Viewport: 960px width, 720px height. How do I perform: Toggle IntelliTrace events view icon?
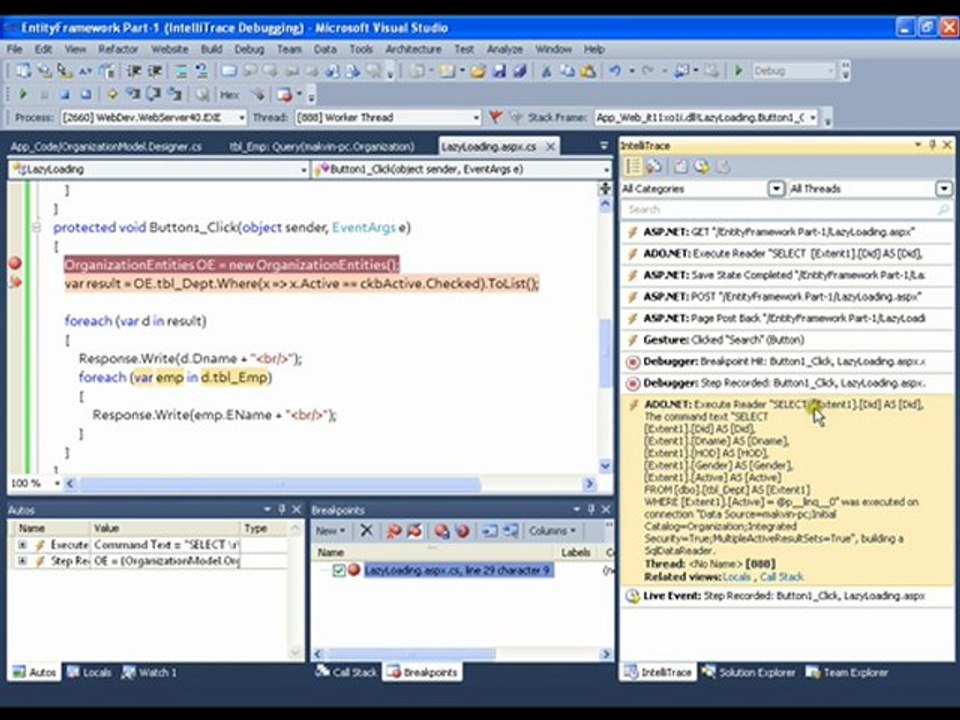(632, 167)
